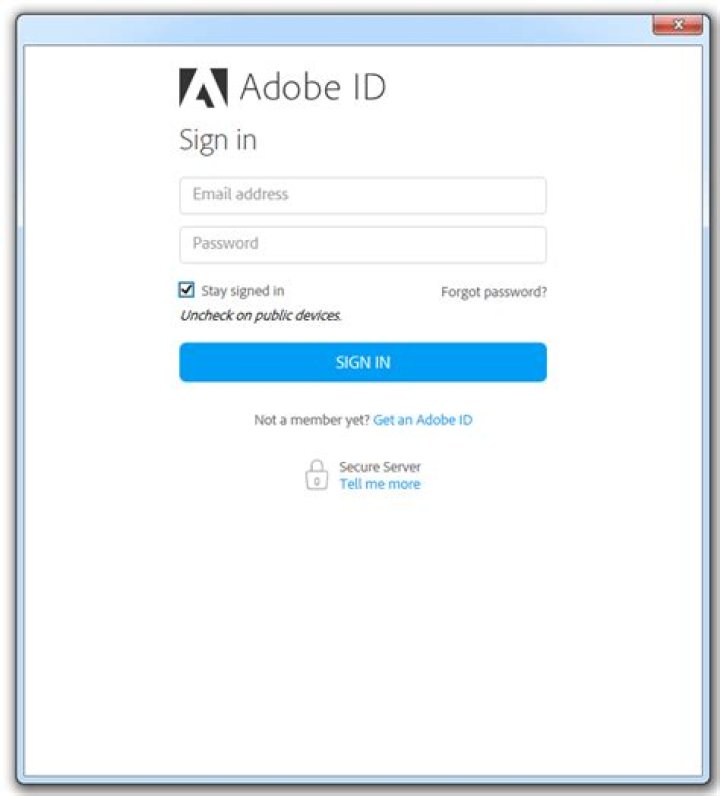Click the "Sign in" heading above the form
This screenshot has width=720, height=796.
point(218,140)
